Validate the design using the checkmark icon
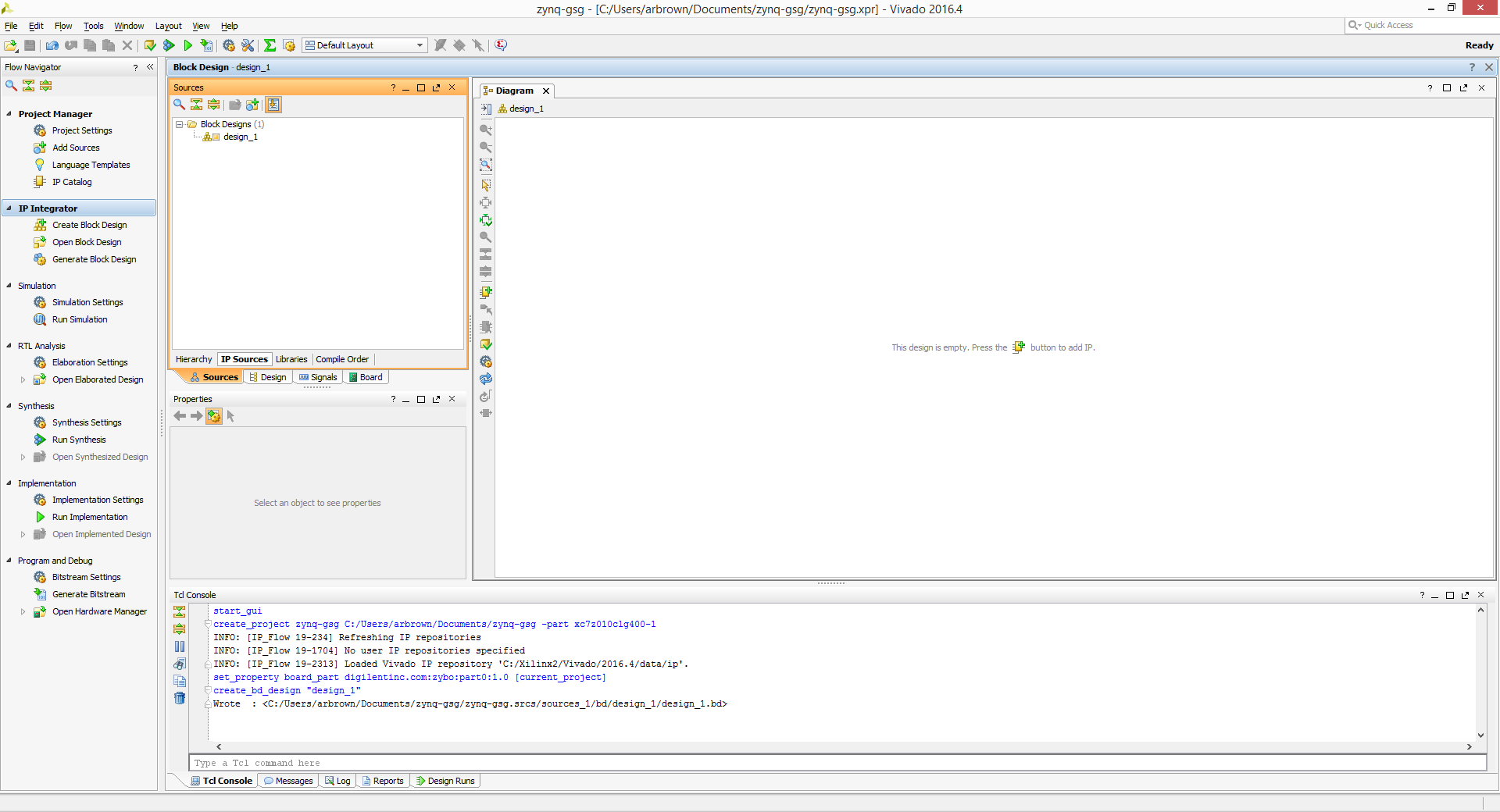 click(x=486, y=344)
